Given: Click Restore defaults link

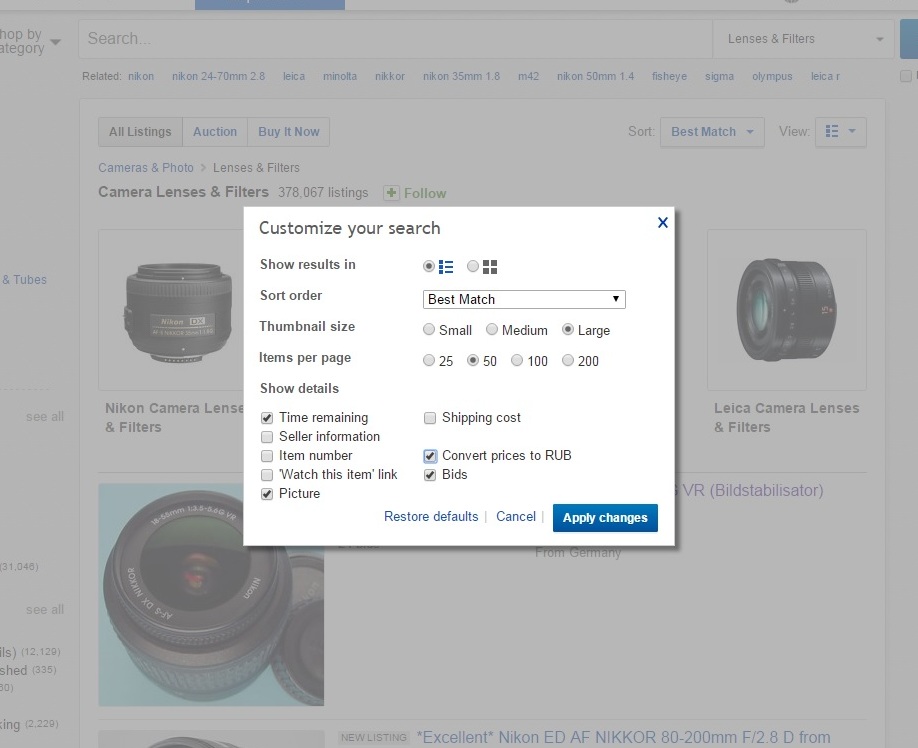Looking at the screenshot, I should click(431, 516).
